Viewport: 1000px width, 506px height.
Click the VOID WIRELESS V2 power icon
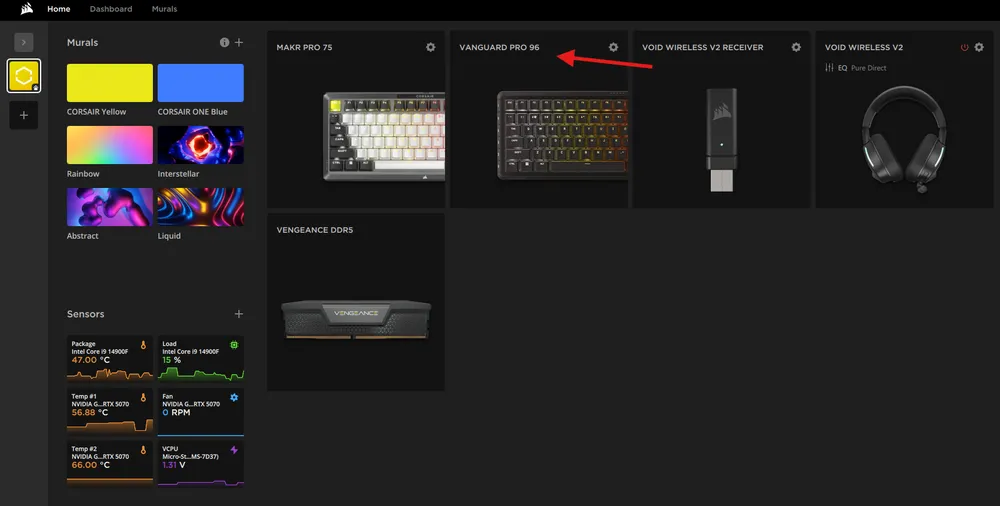pyautogui.click(x=964, y=47)
